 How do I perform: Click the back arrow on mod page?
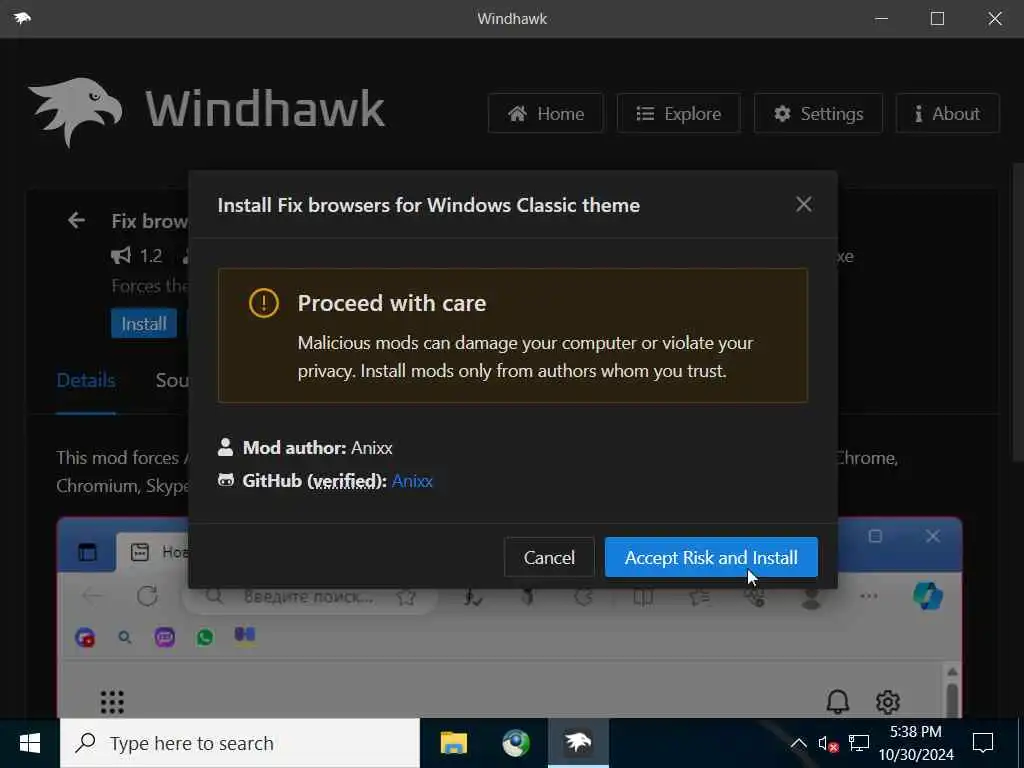(76, 221)
